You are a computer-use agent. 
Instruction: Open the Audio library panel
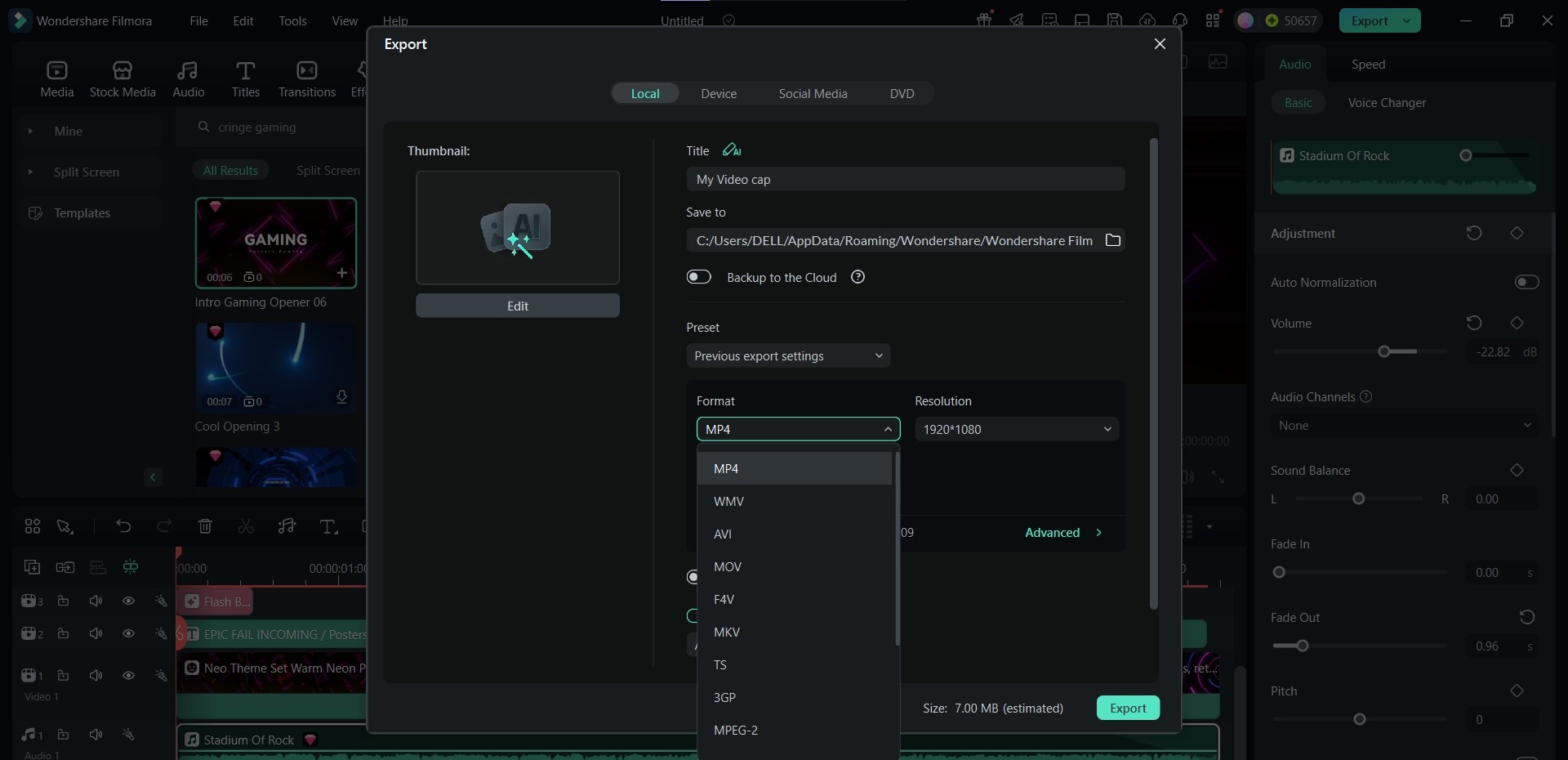click(189, 79)
